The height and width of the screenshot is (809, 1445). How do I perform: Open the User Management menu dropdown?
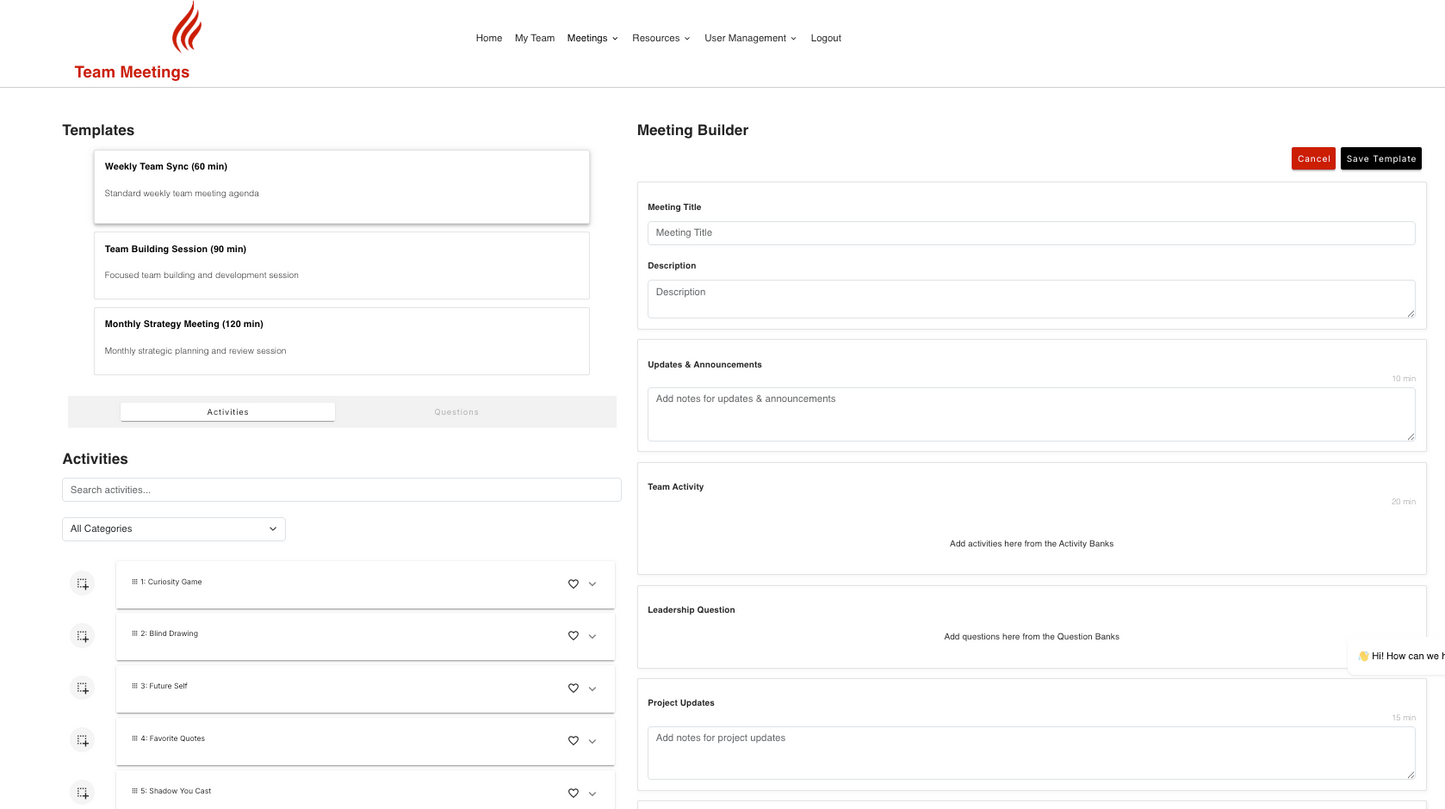750,38
